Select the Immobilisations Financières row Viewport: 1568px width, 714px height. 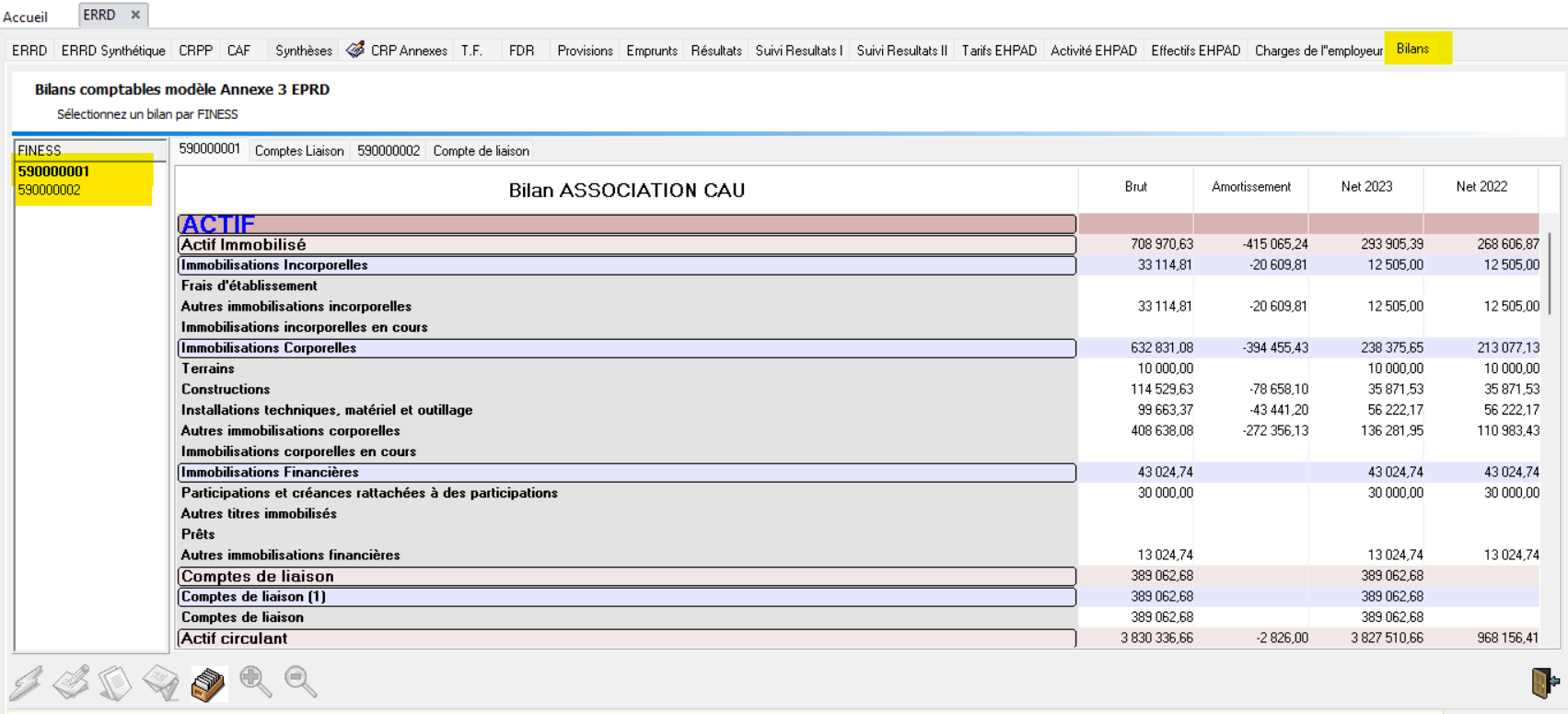tap(627, 473)
